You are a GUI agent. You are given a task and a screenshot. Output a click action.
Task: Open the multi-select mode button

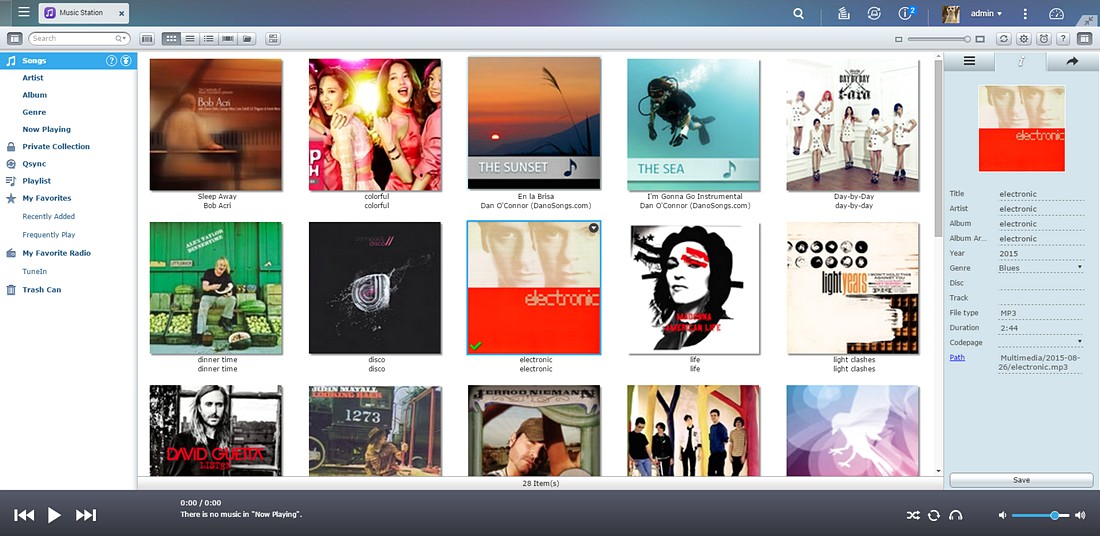click(273, 39)
